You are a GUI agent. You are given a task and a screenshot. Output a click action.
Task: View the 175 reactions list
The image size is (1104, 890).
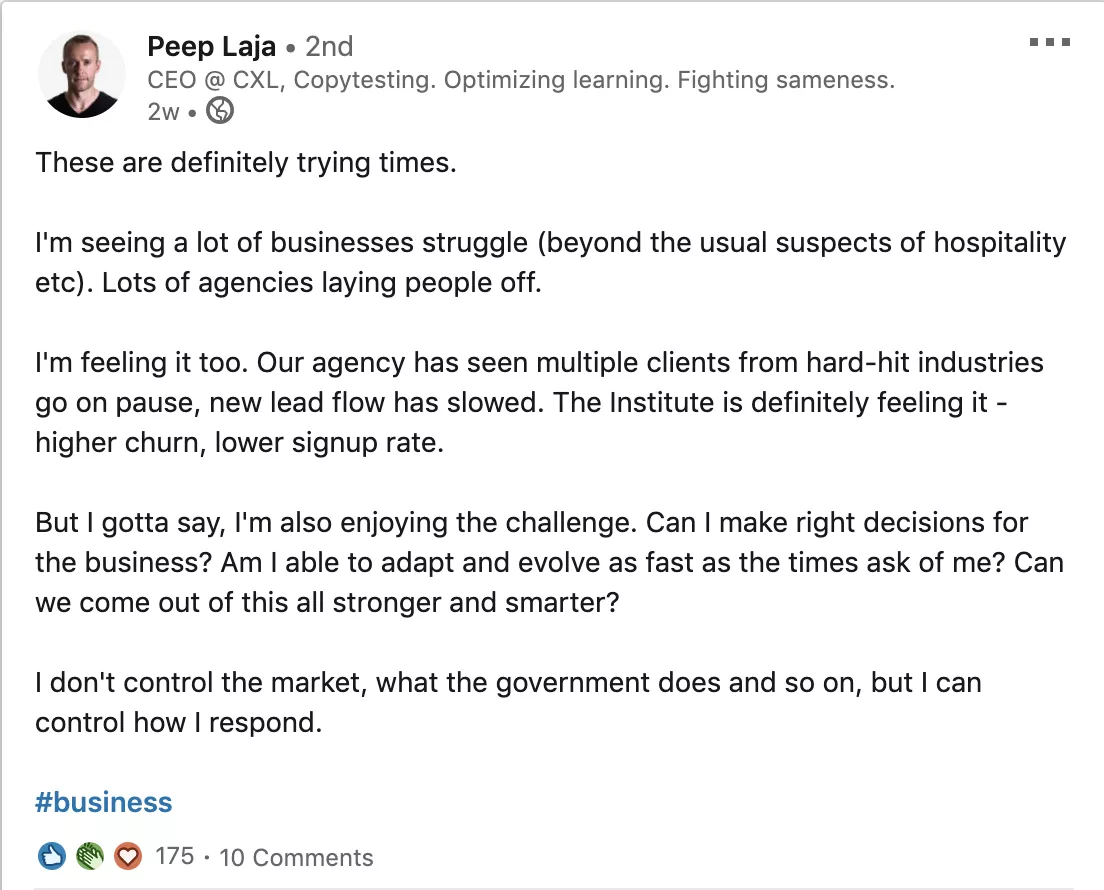(x=174, y=856)
